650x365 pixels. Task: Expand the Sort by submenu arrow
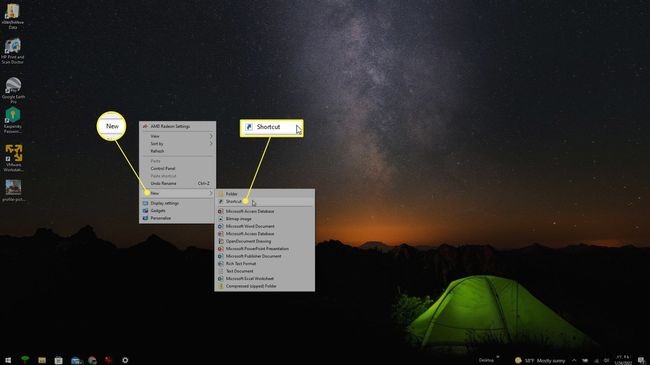click(211, 144)
